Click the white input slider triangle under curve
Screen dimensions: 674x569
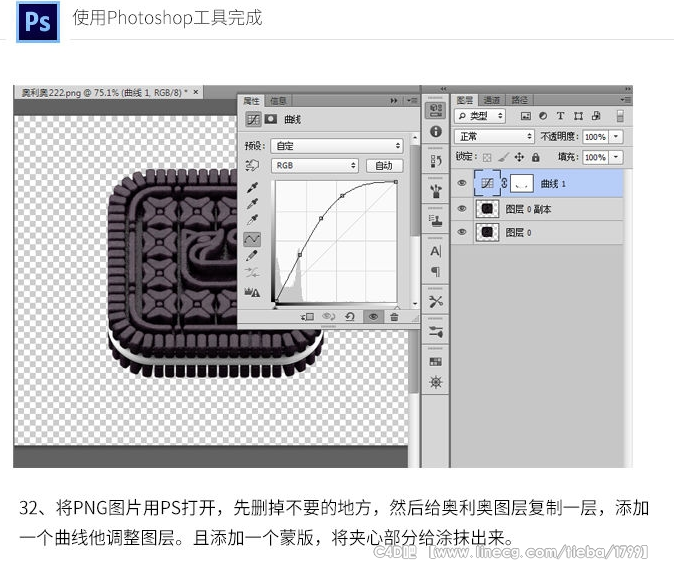coord(397,307)
